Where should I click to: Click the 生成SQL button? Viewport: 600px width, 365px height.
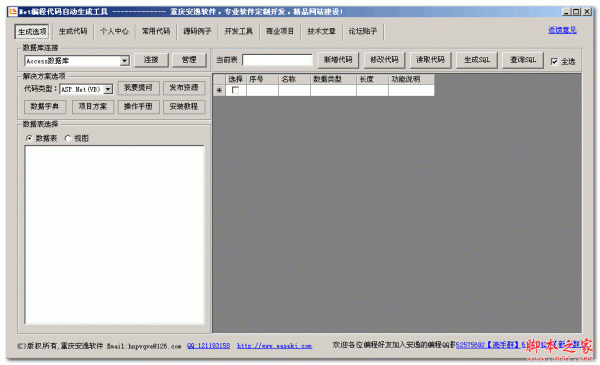[x=477, y=60]
